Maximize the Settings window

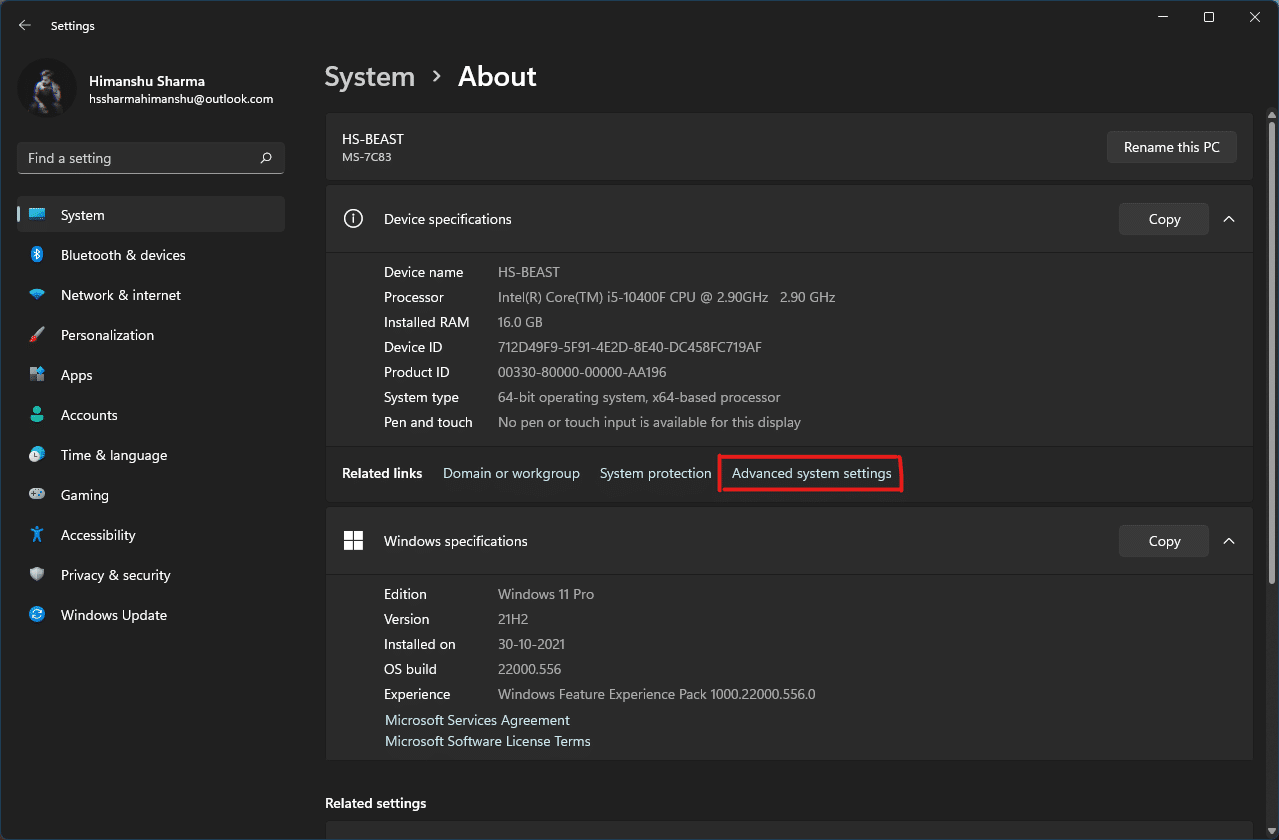click(x=1209, y=17)
